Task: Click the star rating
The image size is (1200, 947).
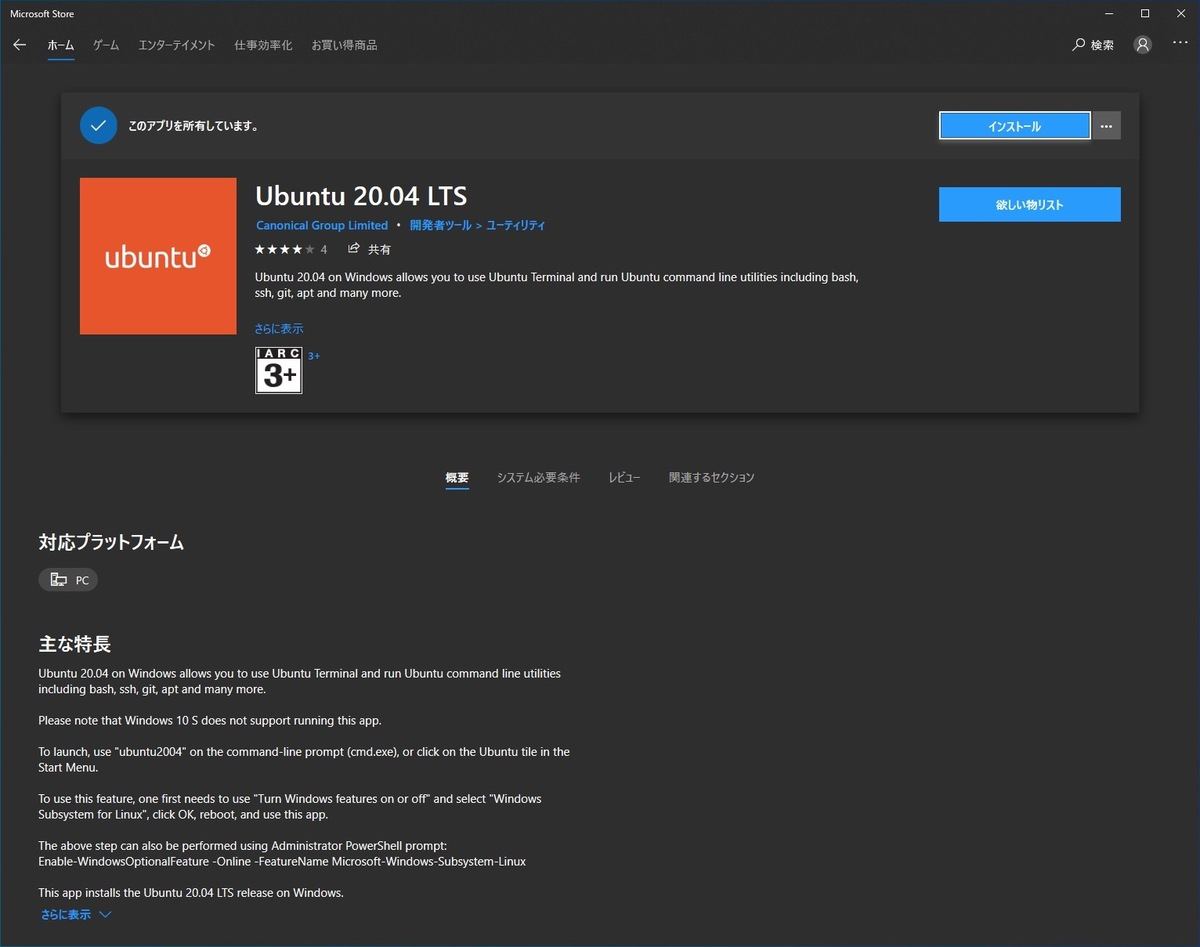Action: point(284,249)
